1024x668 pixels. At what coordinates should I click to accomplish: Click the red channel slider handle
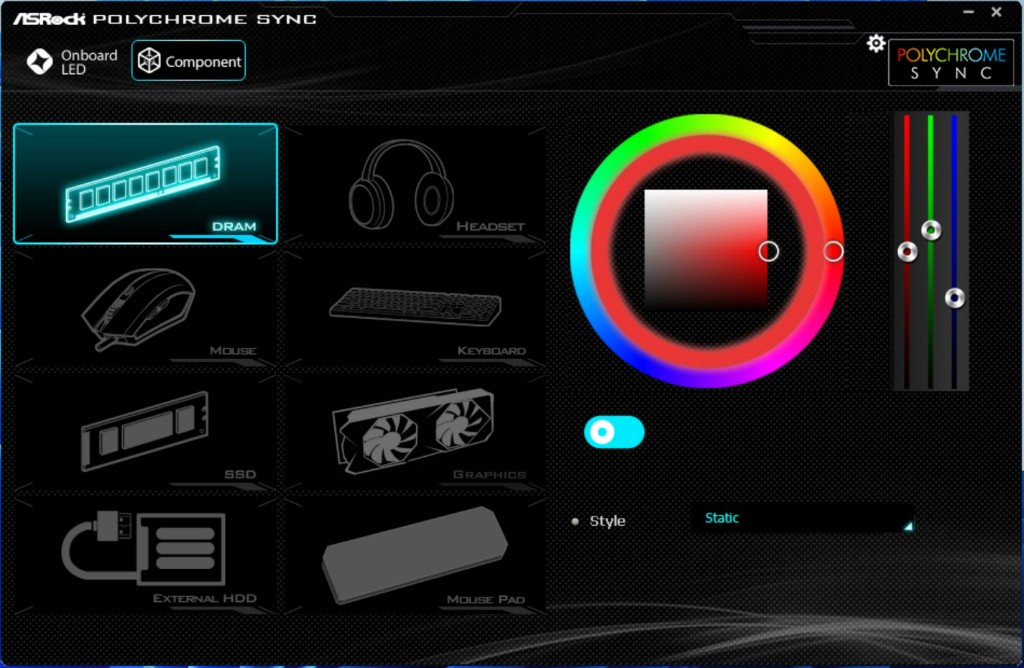[x=907, y=251]
